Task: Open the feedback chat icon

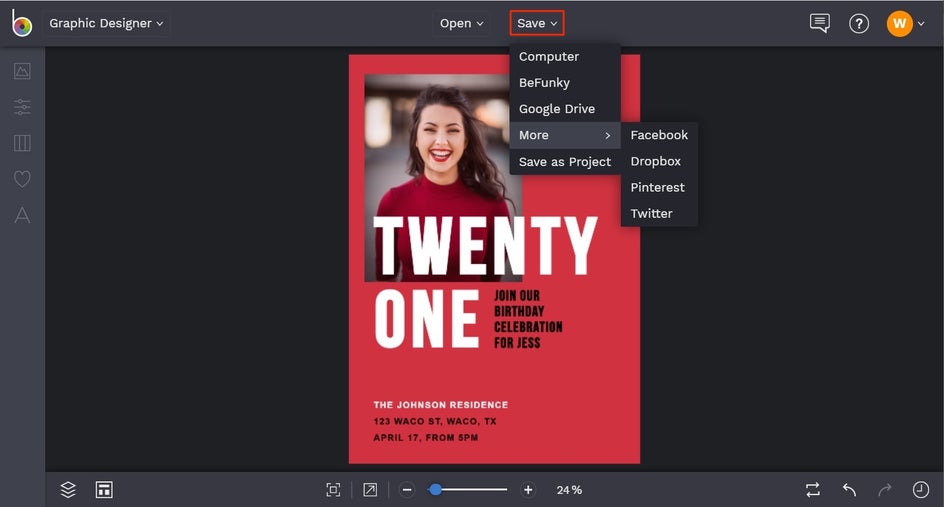Action: (820, 23)
